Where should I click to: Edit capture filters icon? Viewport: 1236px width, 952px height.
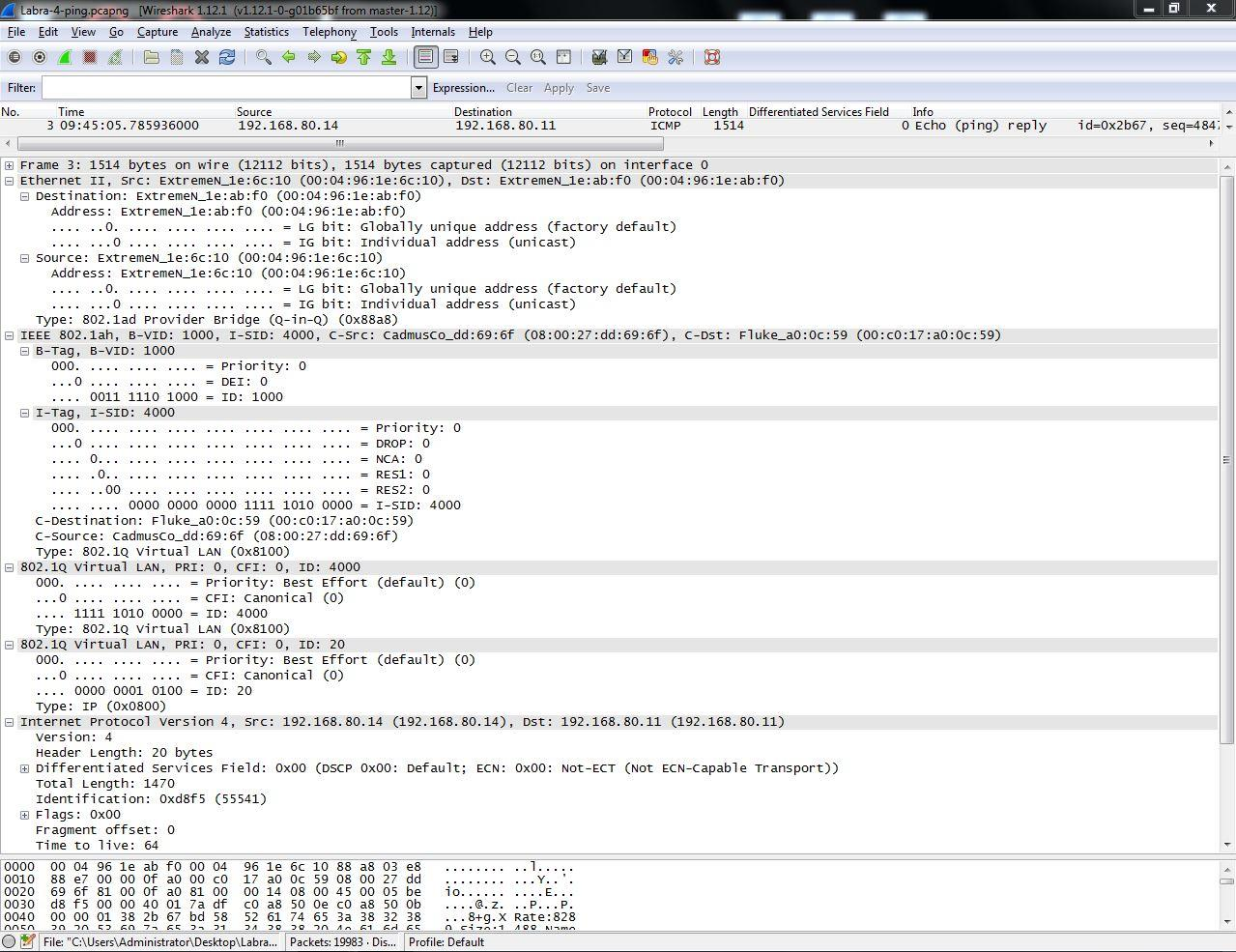(x=599, y=57)
